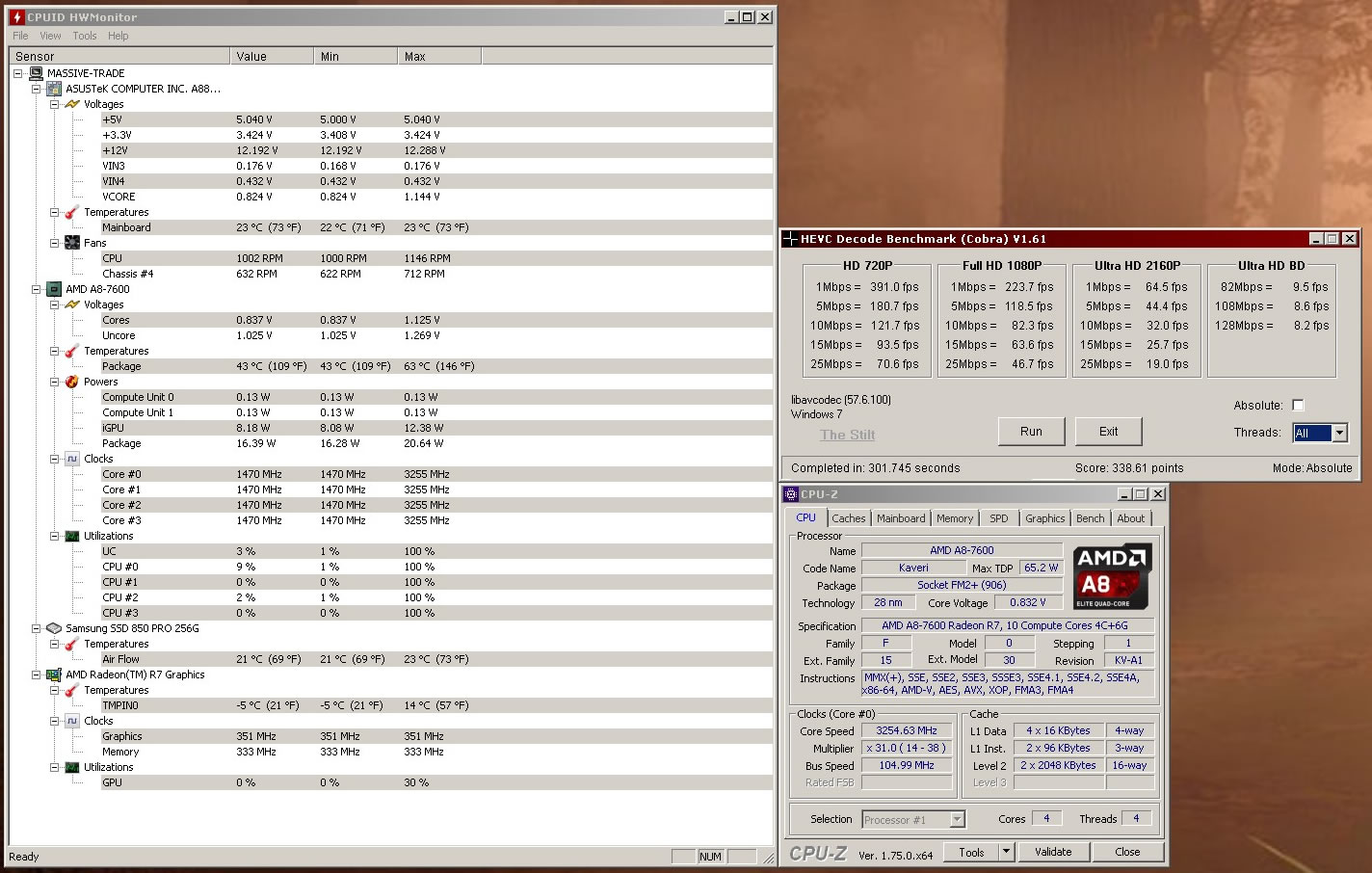Switch to the Bench tab in CPU-Z
Screen dimensions: 1372x873
1090,517
